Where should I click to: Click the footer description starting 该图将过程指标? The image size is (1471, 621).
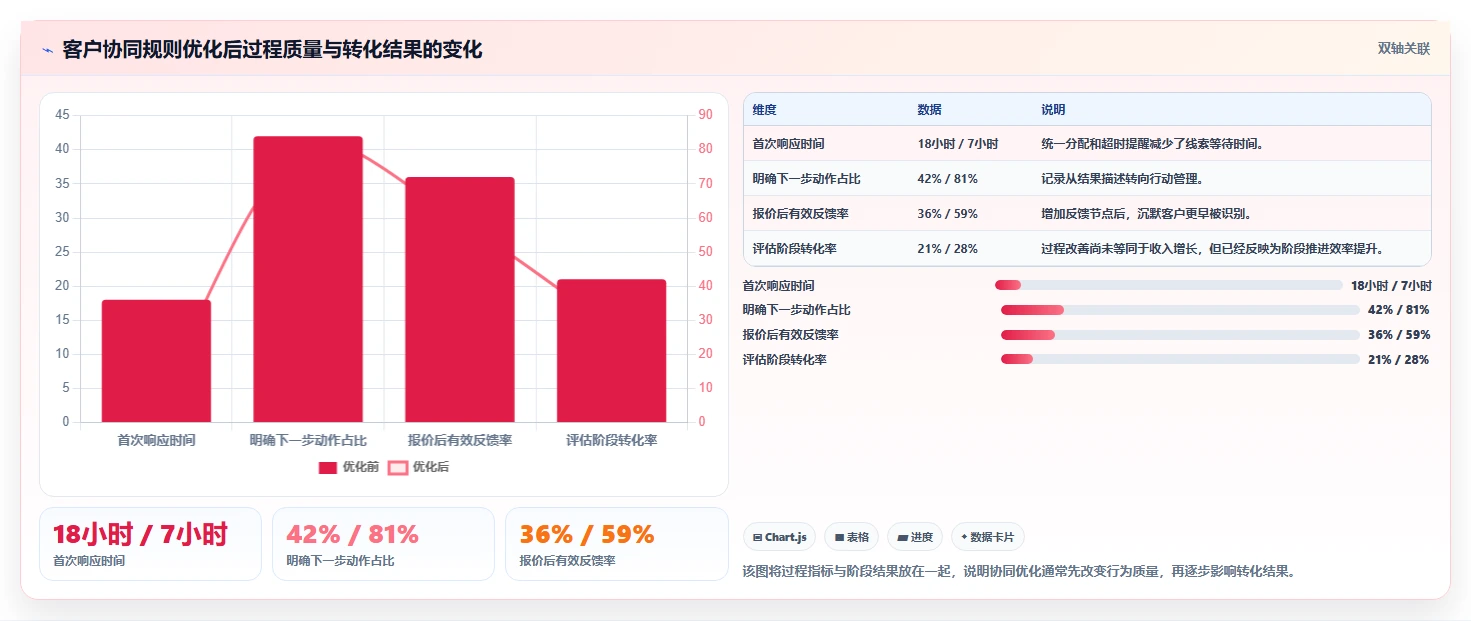(1020, 572)
